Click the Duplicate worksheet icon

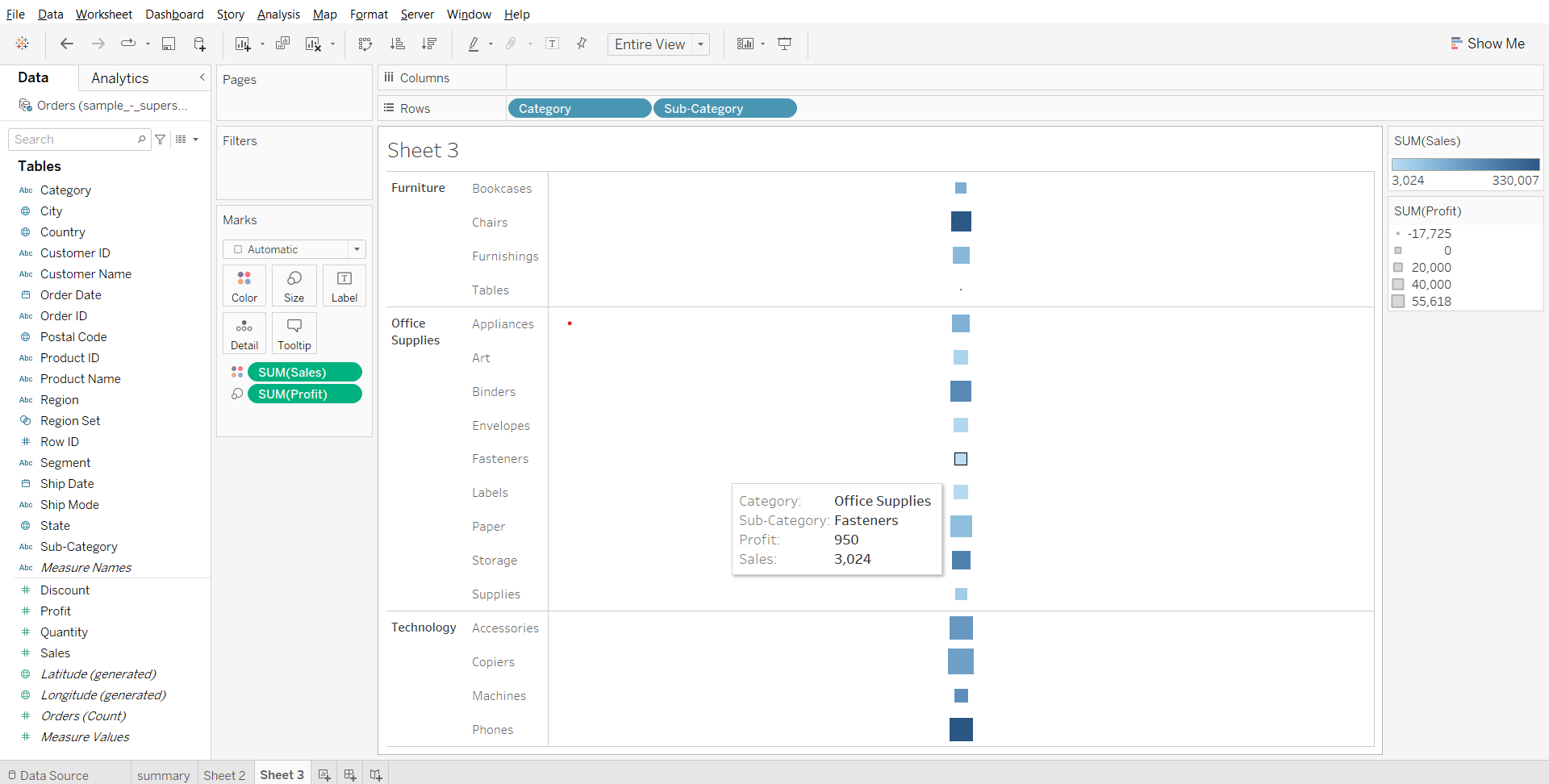[x=282, y=44]
